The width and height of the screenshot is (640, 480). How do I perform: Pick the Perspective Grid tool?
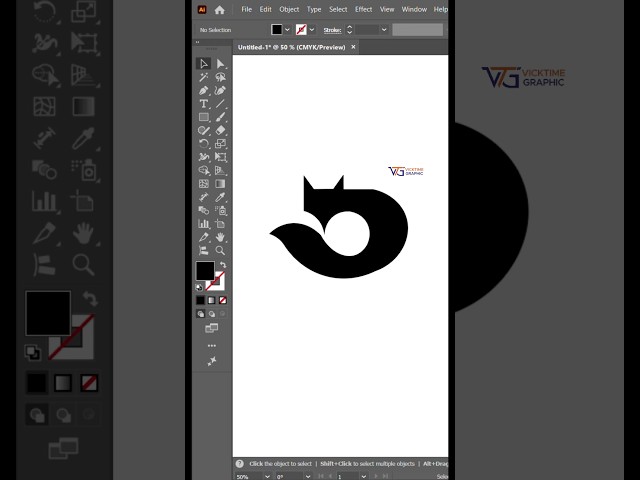click(x=220, y=171)
